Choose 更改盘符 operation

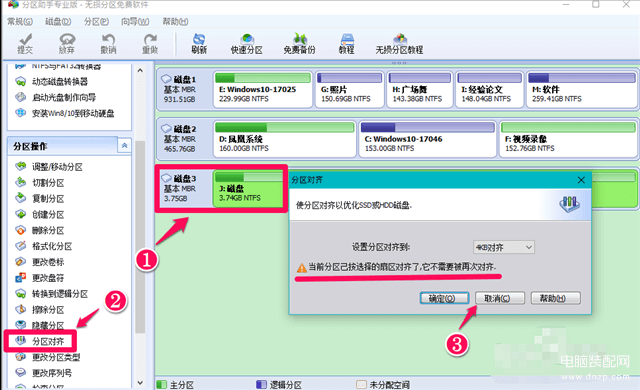(40, 278)
